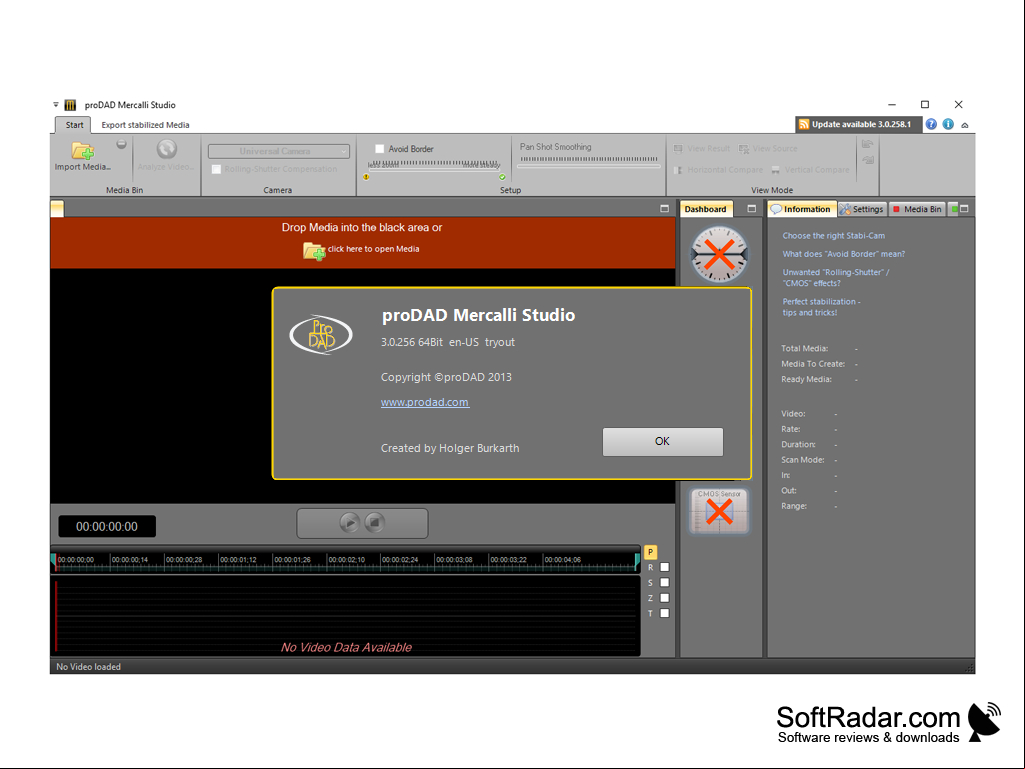
Task: Click the 00:00:00:00 timecode display
Action: 107,526
